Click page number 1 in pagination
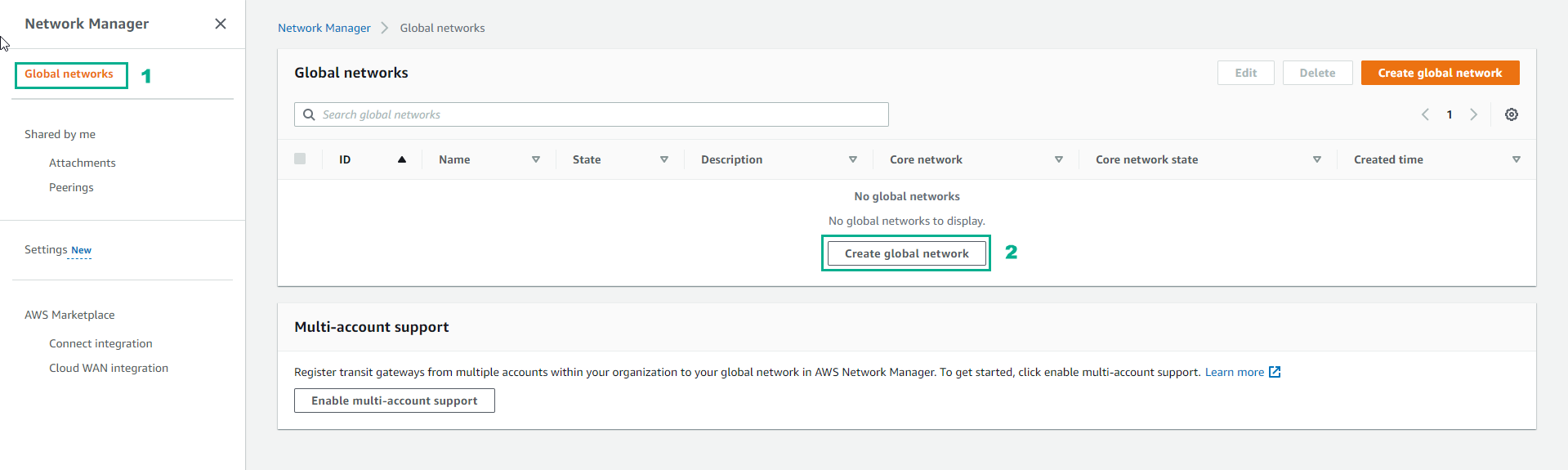This screenshot has width=1568, height=470. click(1450, 114)
